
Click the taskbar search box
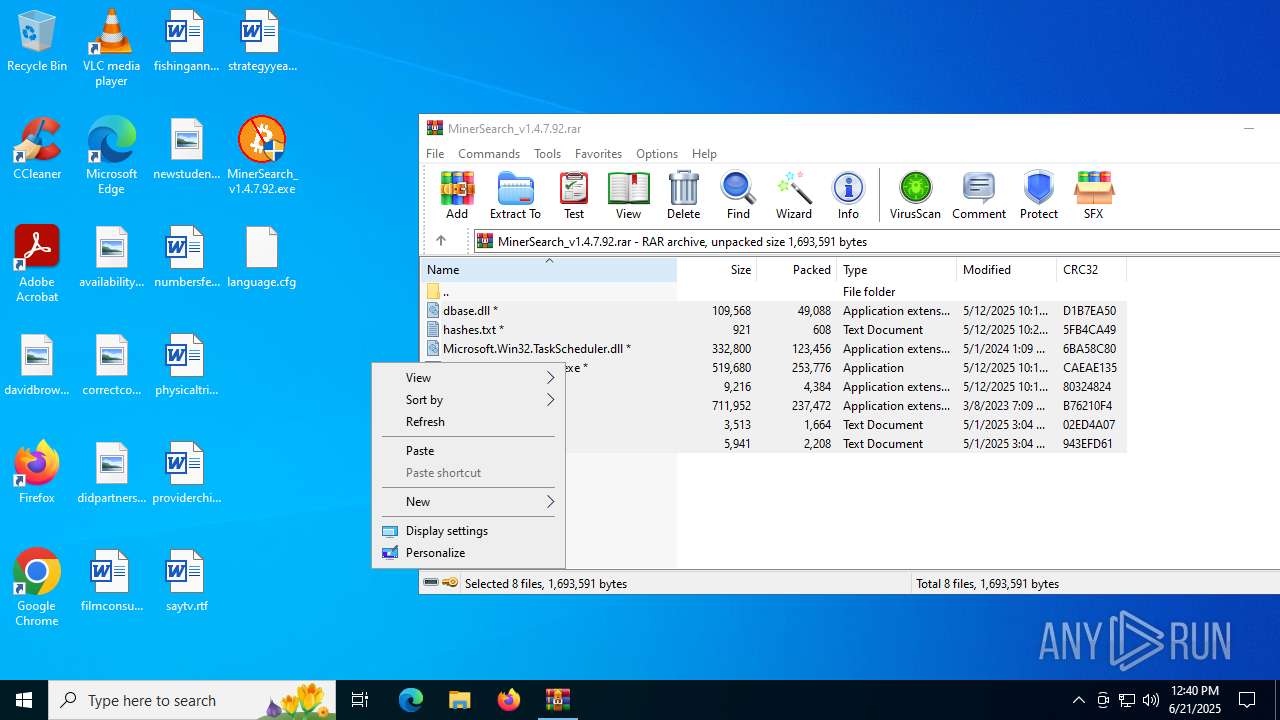192,700
